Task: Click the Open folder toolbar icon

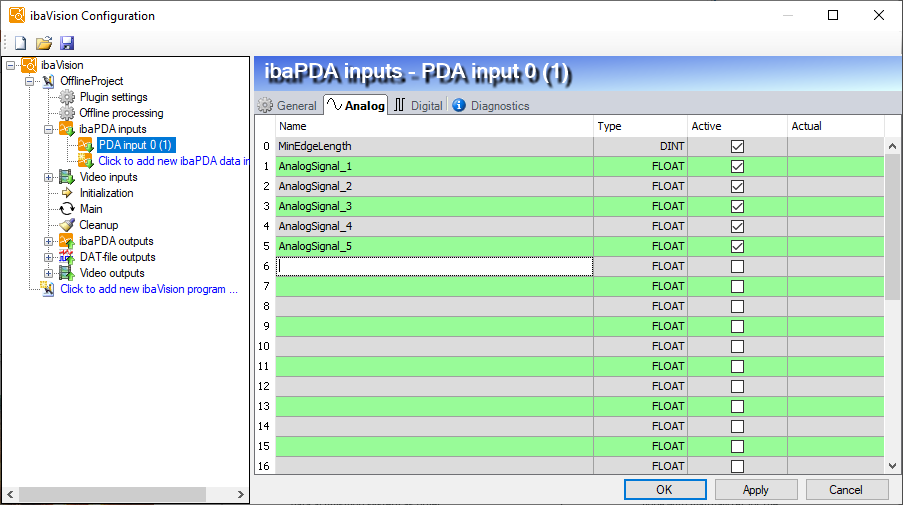Action: coord(44,43)
